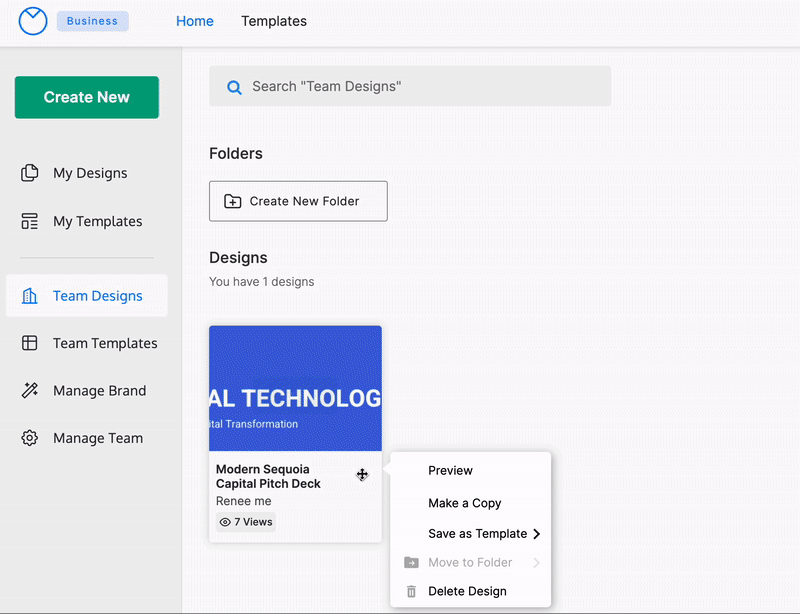Click the My Designs pages icon
800x614 pixels.
[30, 173]
